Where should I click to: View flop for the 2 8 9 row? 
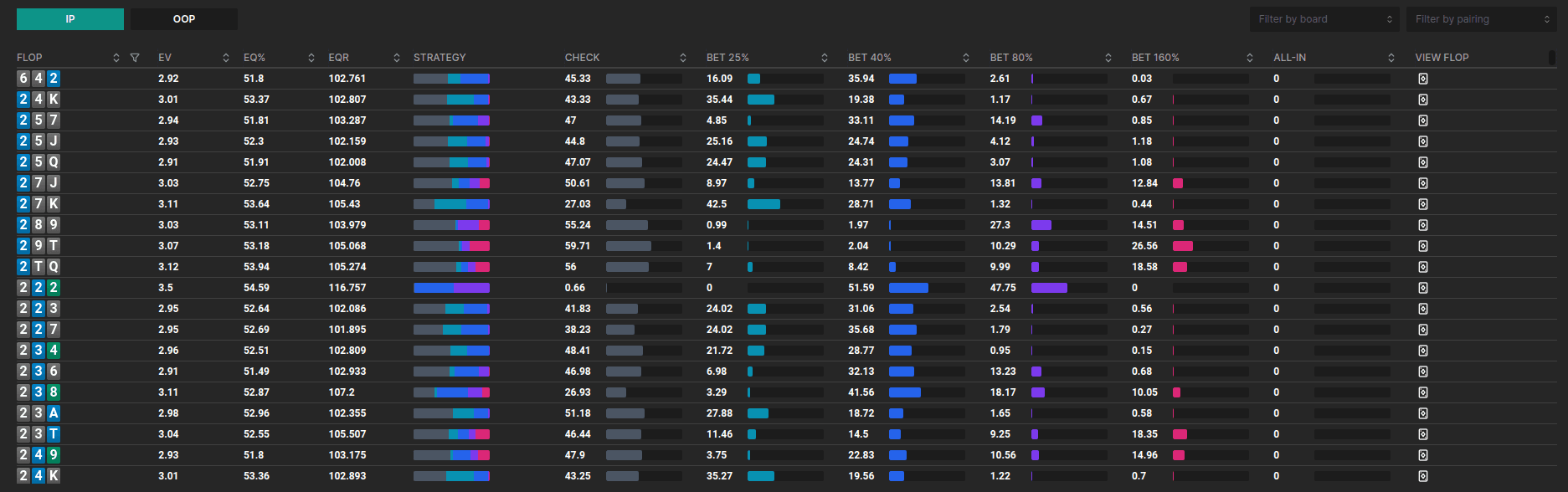pos(1423,225)
